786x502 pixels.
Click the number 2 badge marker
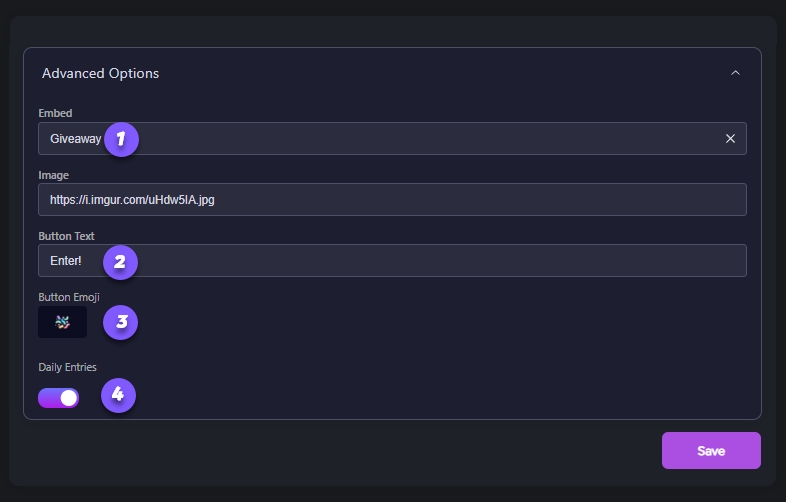pos(120,262)
